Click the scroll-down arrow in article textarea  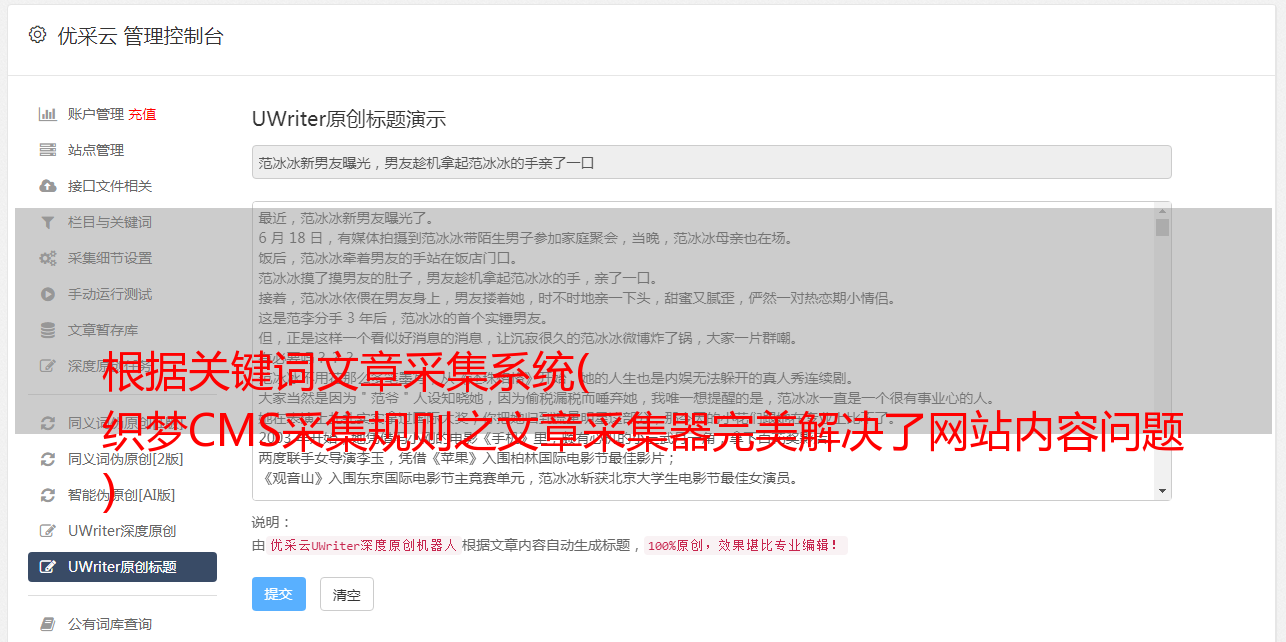pos(1162,491)
